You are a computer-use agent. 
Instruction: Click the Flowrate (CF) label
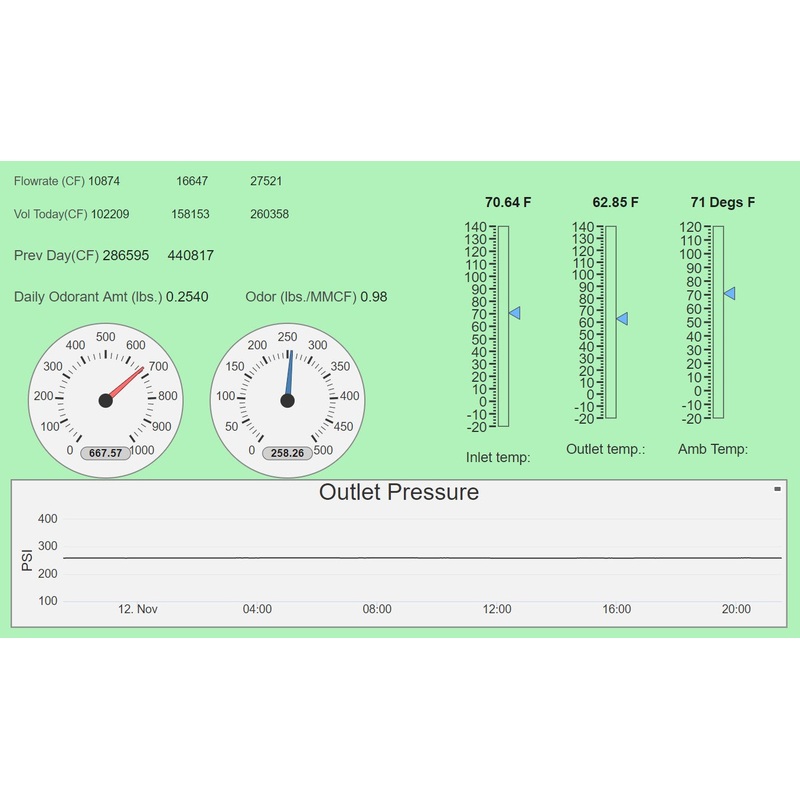(x=49, y=181)
